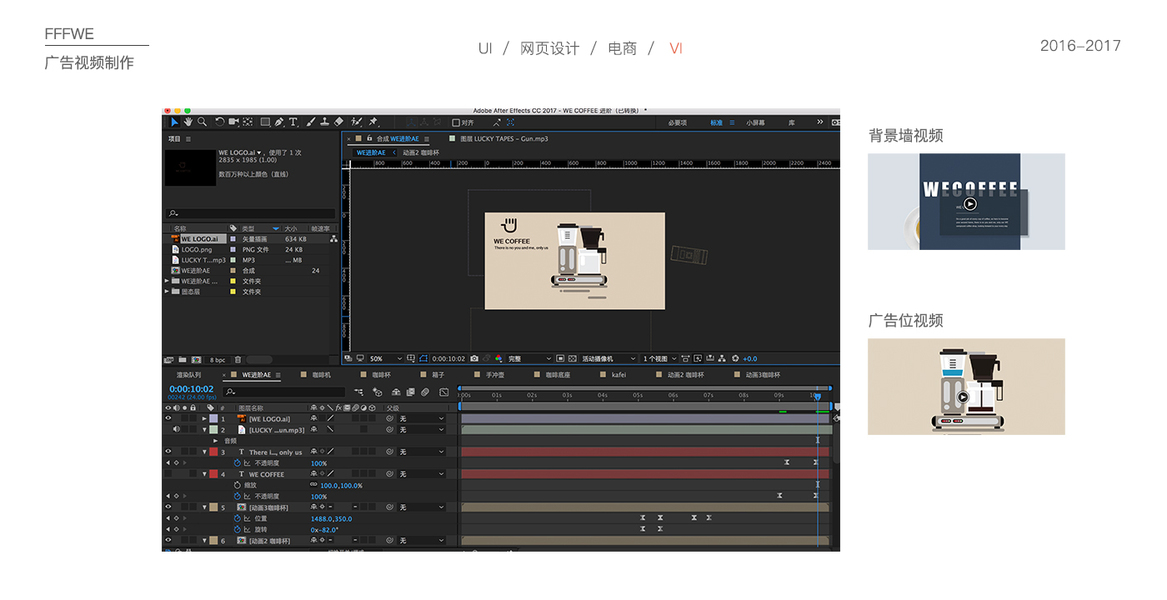Select the Puppet Pin tool
Viewport: 1167px width, 600px height.
(373, 121)
